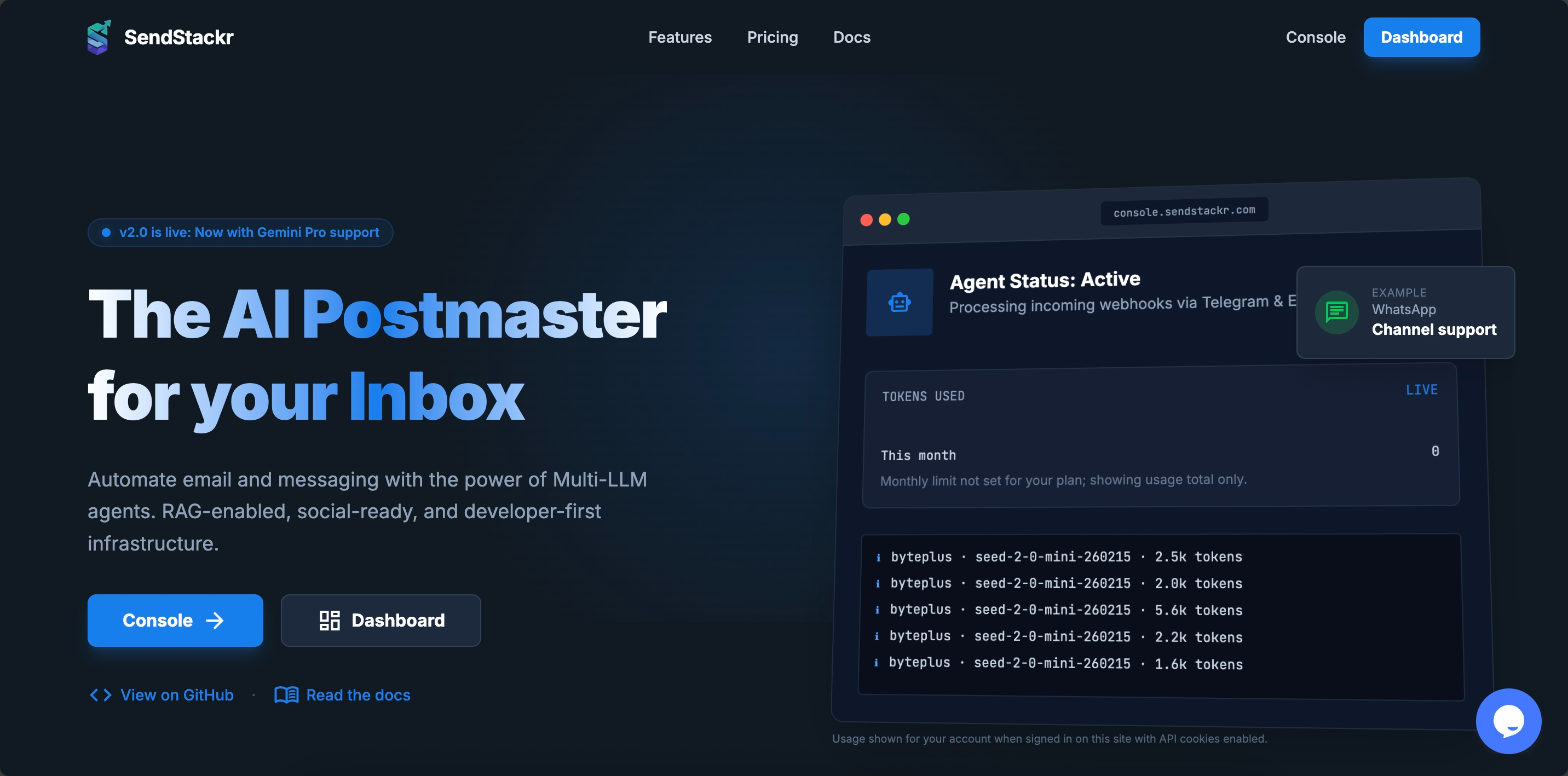
Task: Click the blue Console call-to-action button
Action: (175, 620)
